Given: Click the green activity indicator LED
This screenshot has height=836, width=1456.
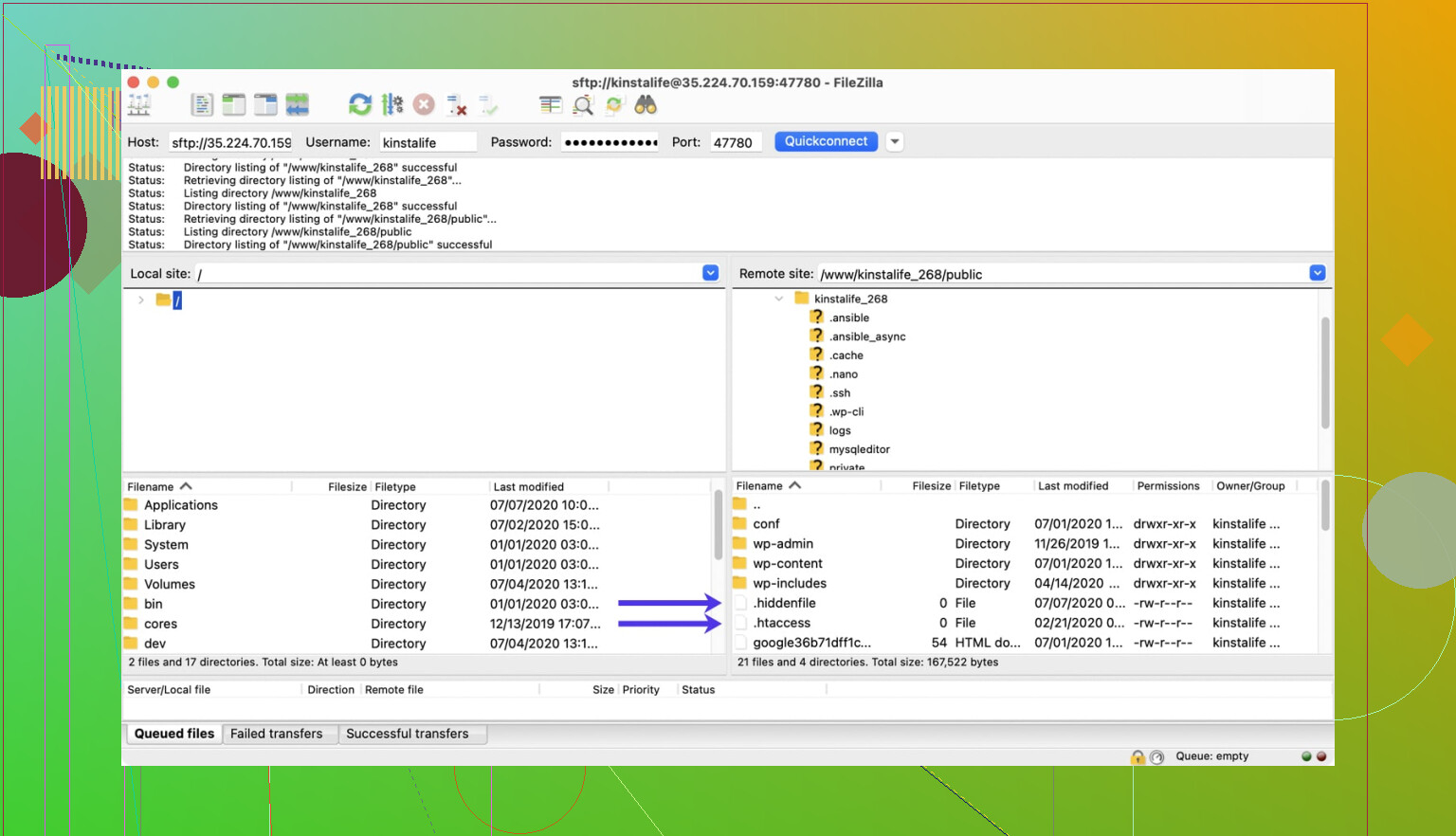Looking at the screenshot, I should (1306, 756).
